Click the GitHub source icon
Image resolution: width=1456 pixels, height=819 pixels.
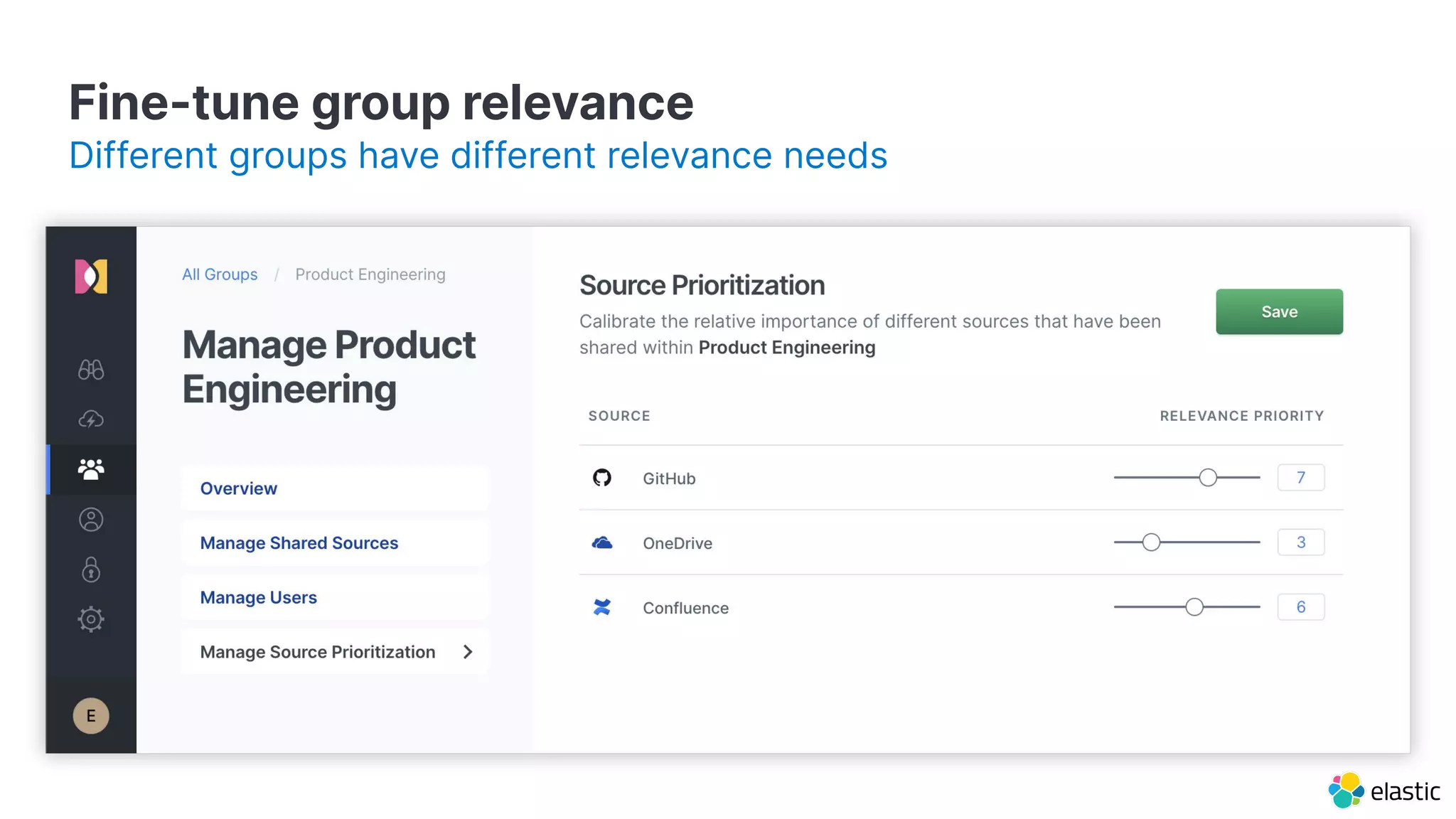point(602,478)
